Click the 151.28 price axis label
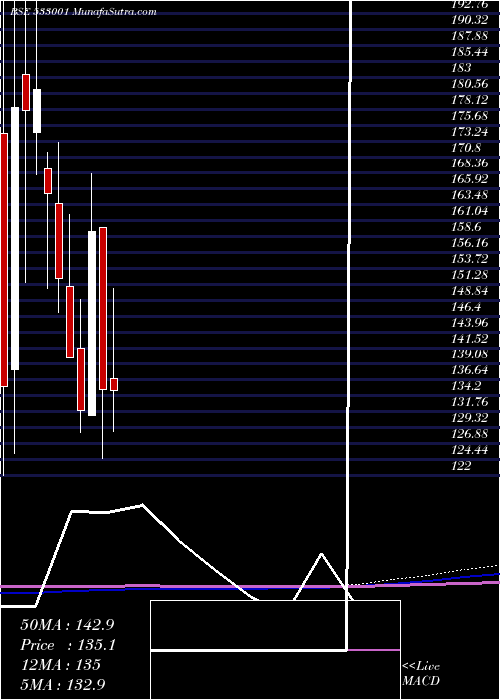The height and width of the screenshot is (700, 500). 470,275
